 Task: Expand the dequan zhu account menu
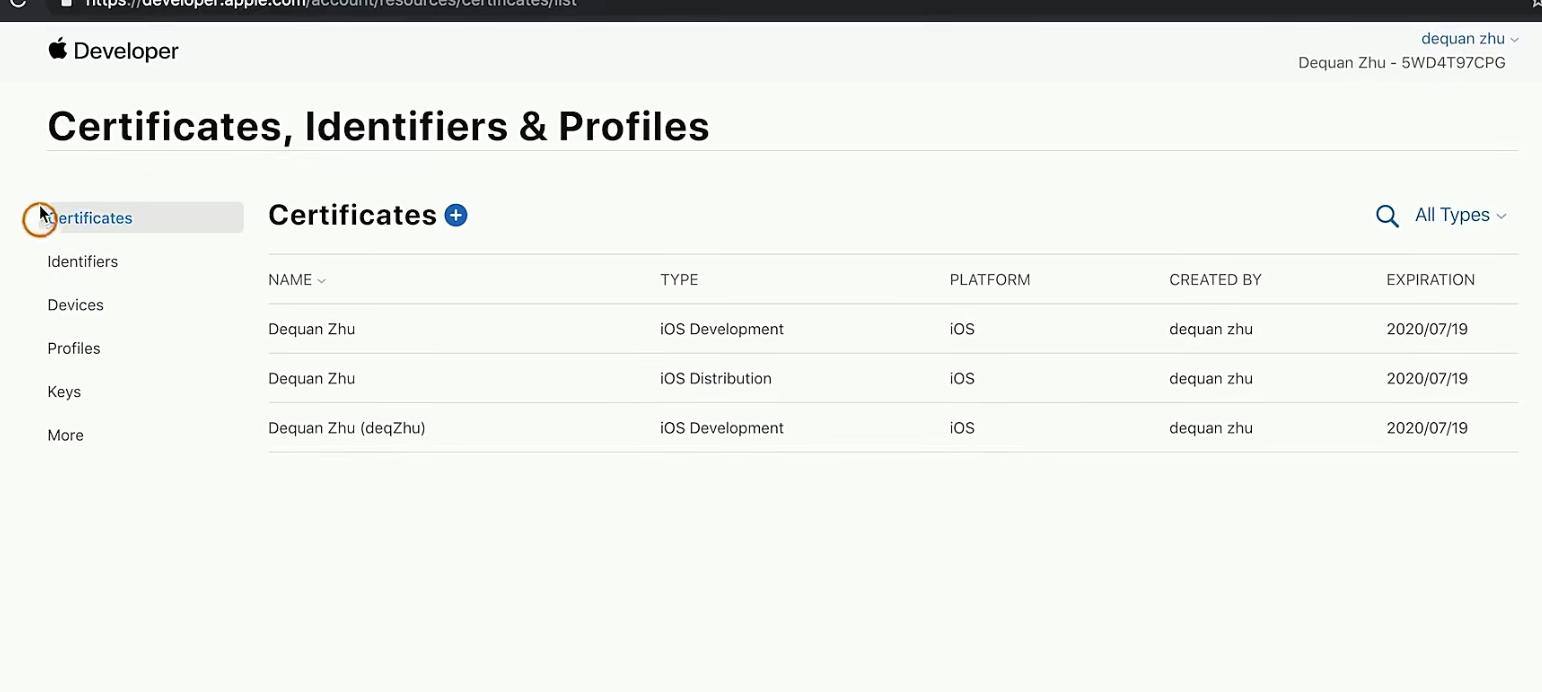[x=1469, y=39]
